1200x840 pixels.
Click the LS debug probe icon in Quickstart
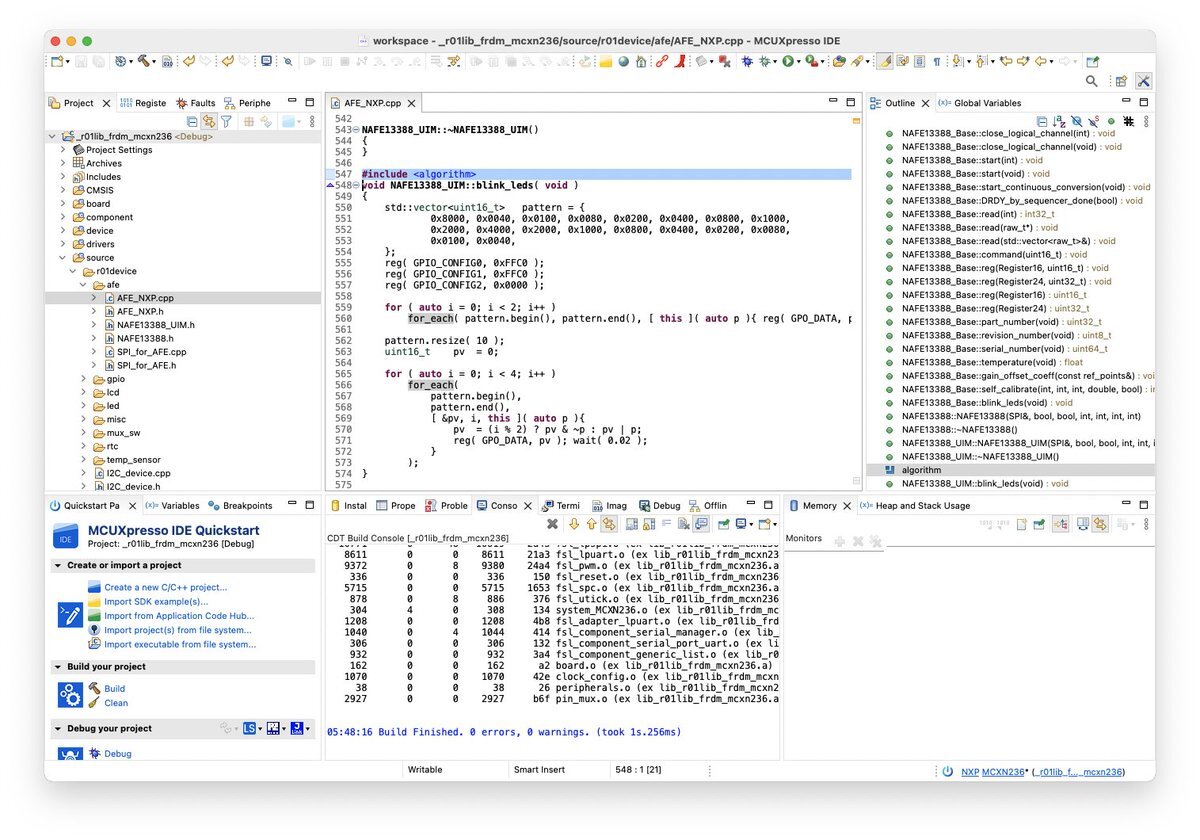click(x=250, y=728)
